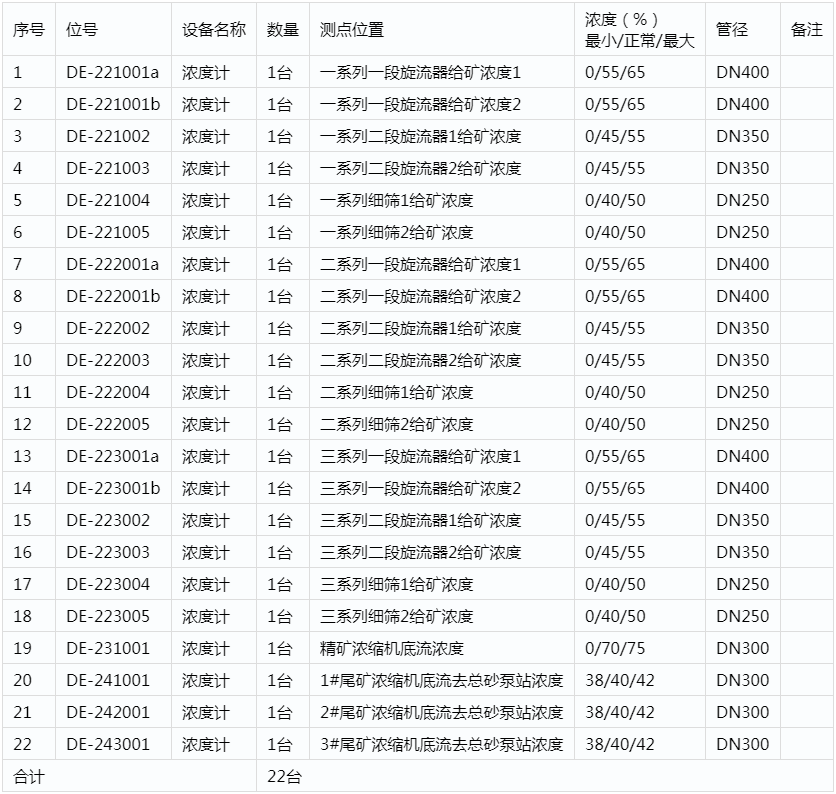Click the 备注 header cell
The width and height of the screenshot is (836, 794).
point(807,30)
